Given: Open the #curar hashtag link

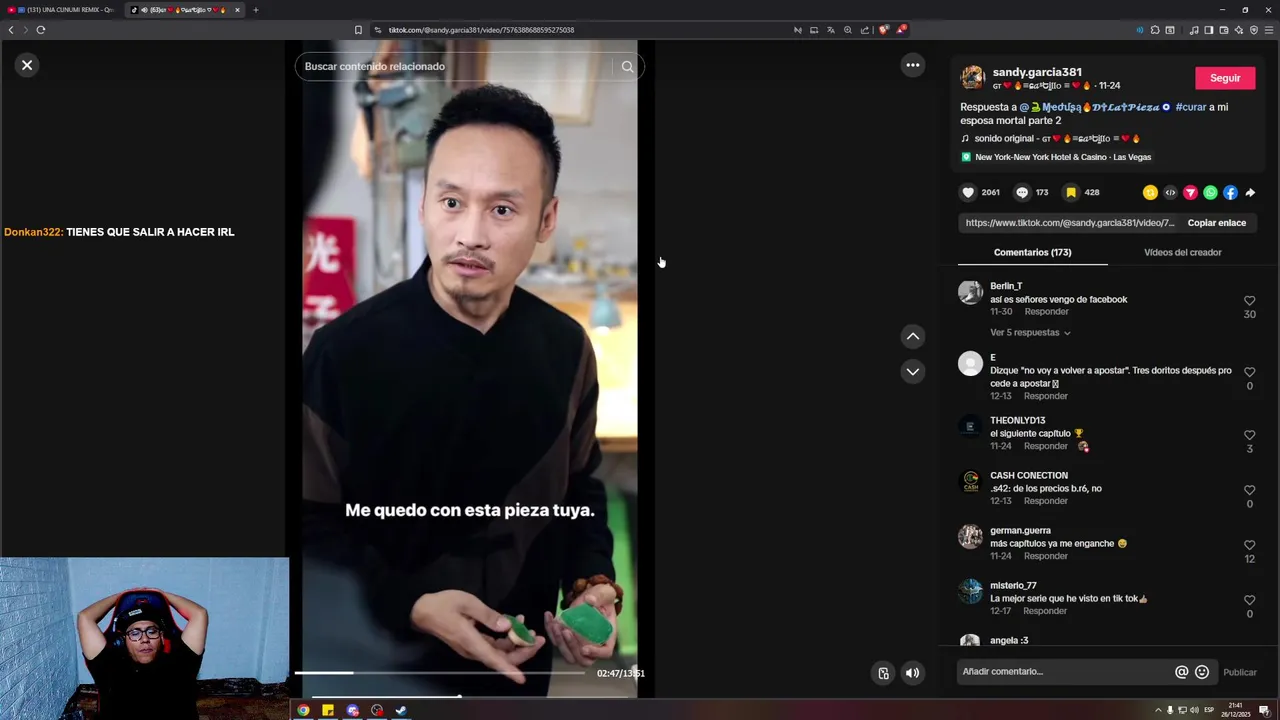Looking at the screenshot, I should click(x=1190, y=107).
